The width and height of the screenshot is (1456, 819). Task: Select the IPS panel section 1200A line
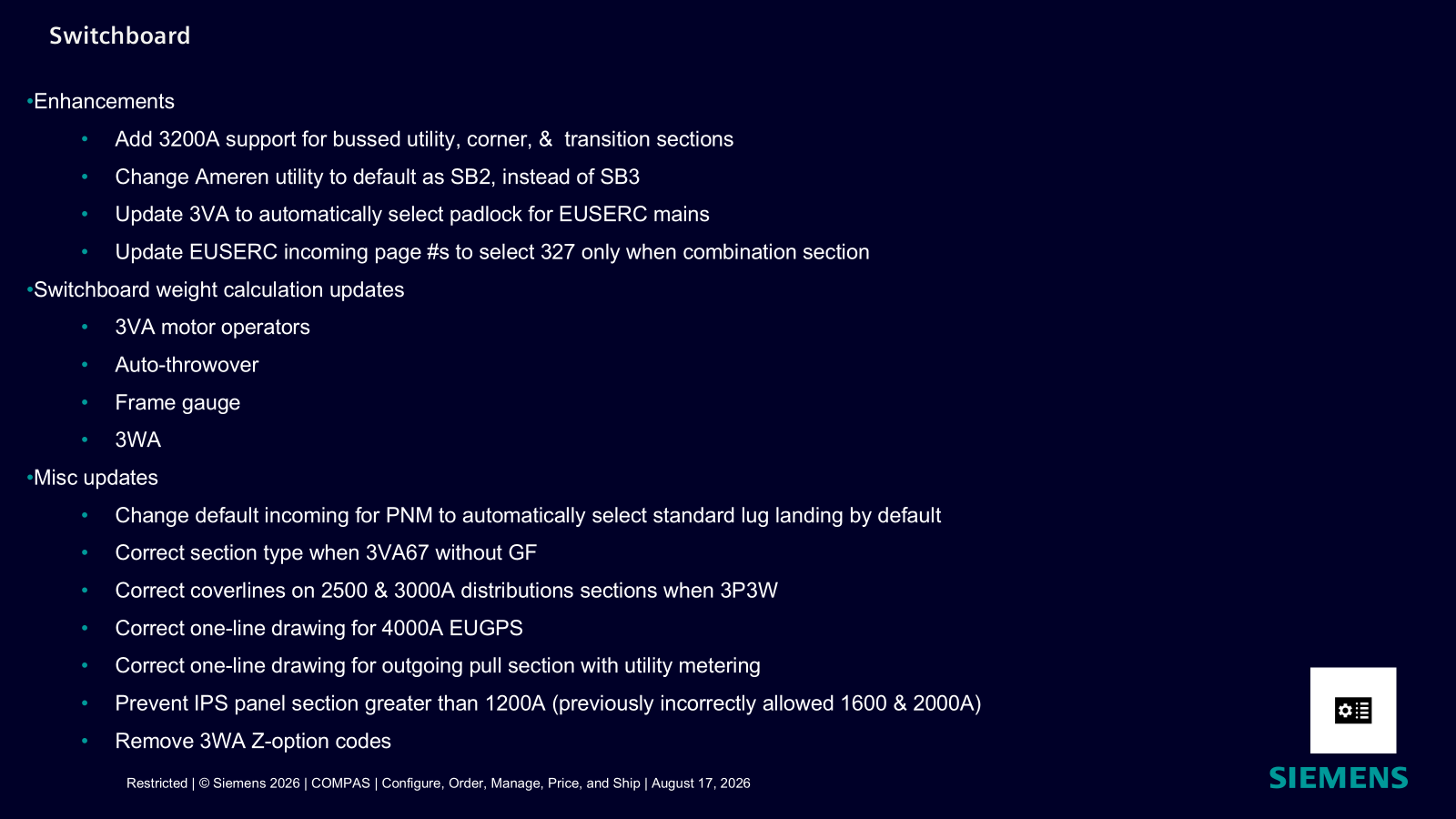tap(548, 703)
